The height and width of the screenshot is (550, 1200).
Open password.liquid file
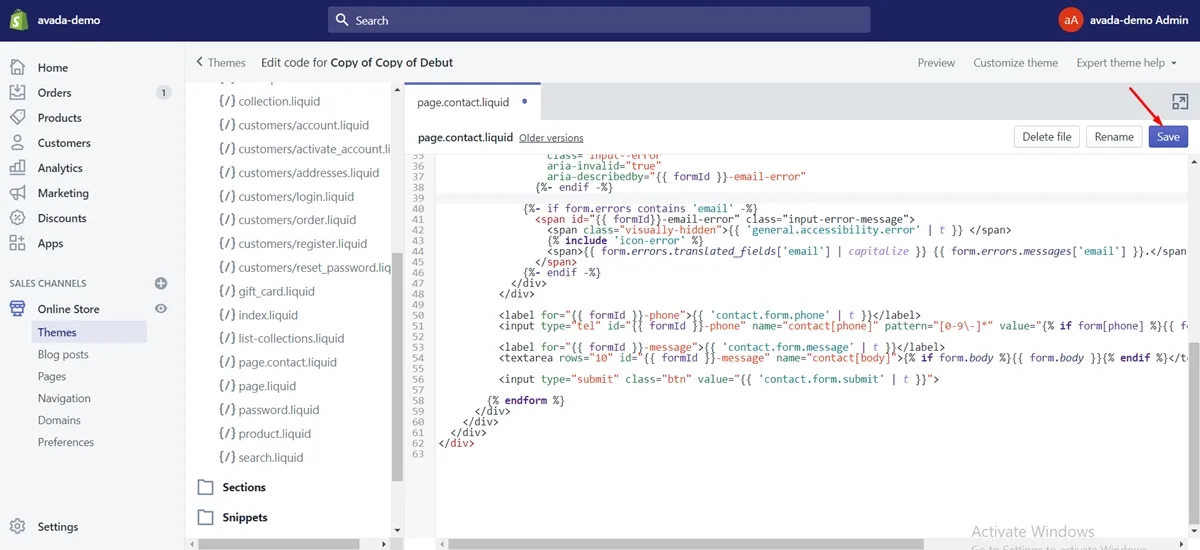point(279,411)
